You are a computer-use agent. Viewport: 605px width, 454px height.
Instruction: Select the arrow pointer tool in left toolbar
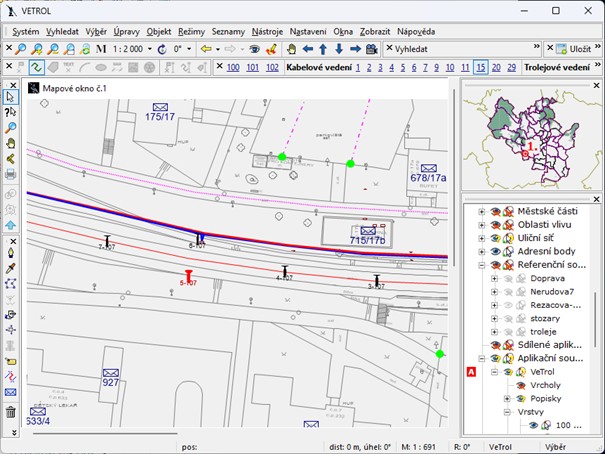11,97
